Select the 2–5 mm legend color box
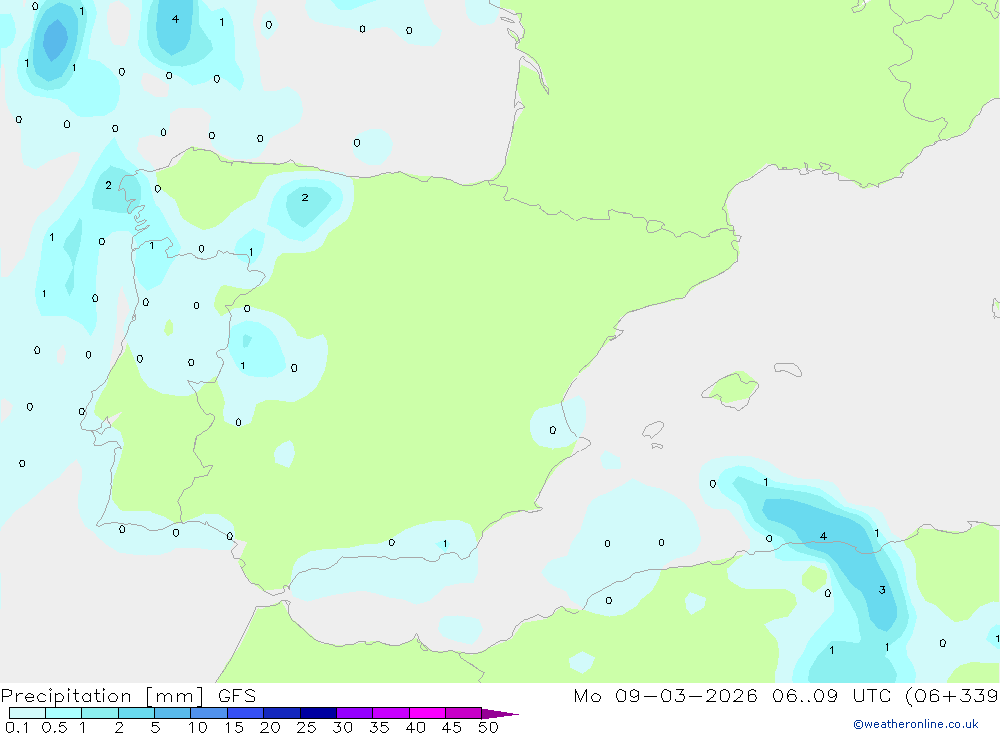 point(136,713)
